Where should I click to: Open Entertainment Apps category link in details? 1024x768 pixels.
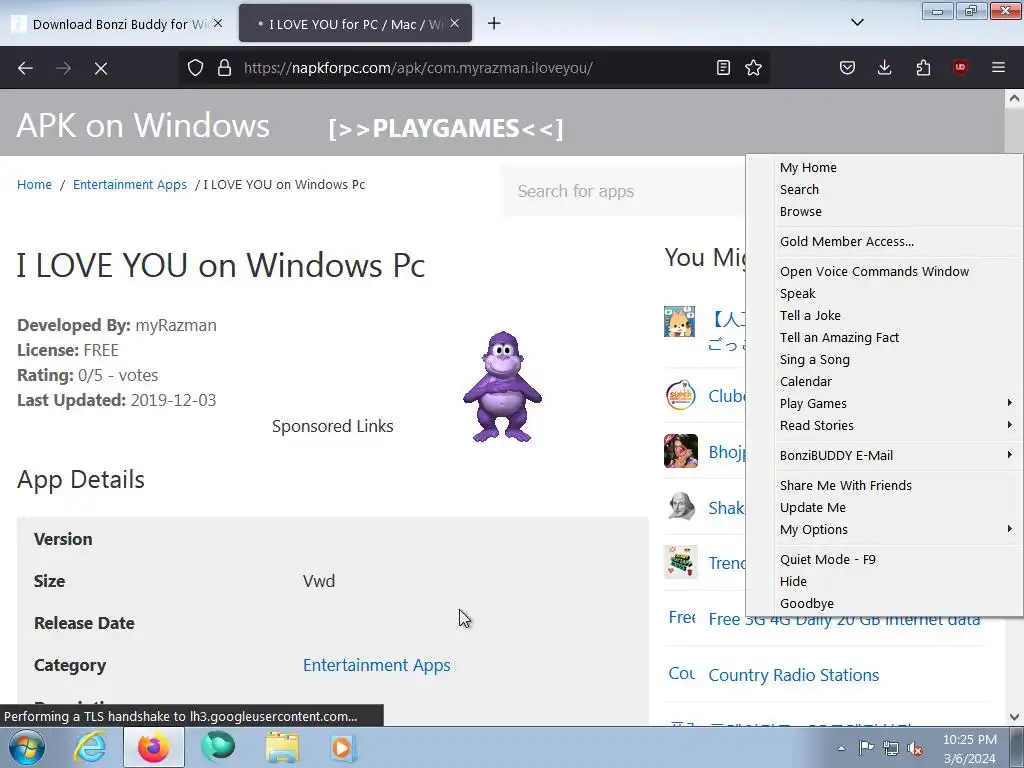376,665
